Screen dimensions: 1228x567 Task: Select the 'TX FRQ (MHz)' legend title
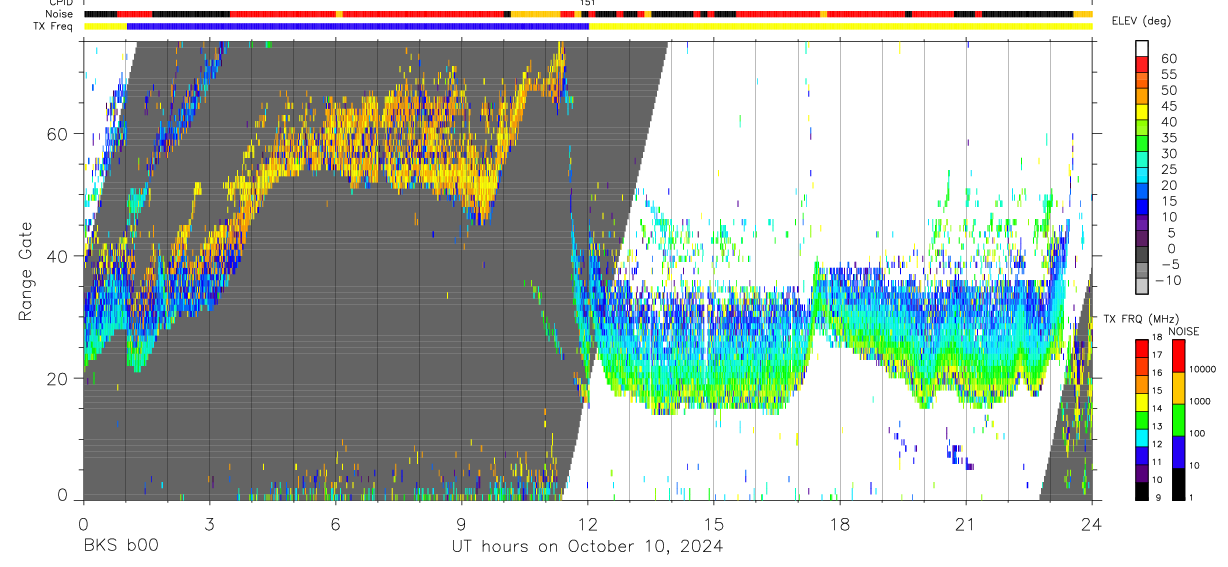[1143, 319]
